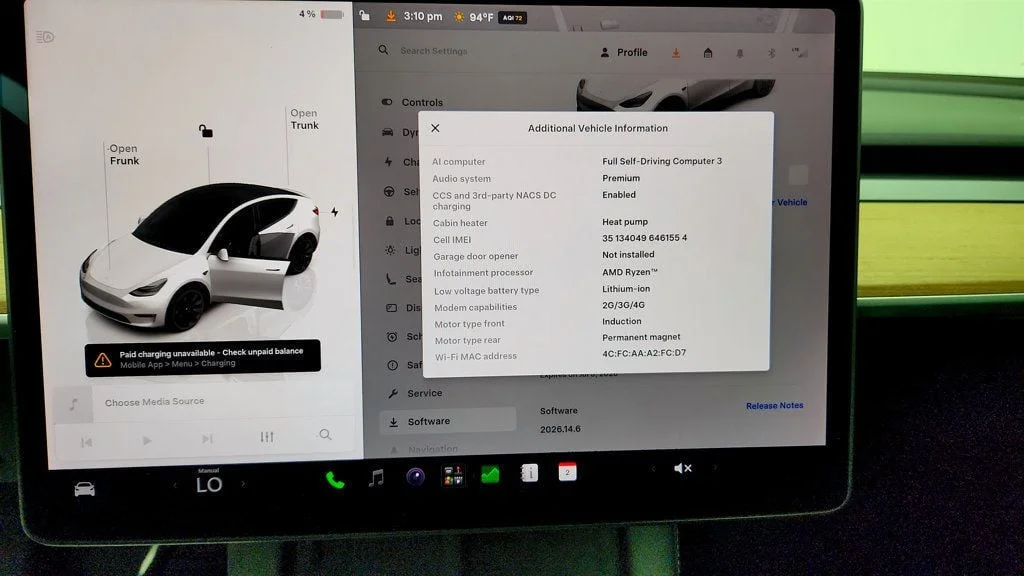The width and height of the screenshot is (1024, 576).
Task: Tap the 3:10 pm clock
Action: point(423,16)
